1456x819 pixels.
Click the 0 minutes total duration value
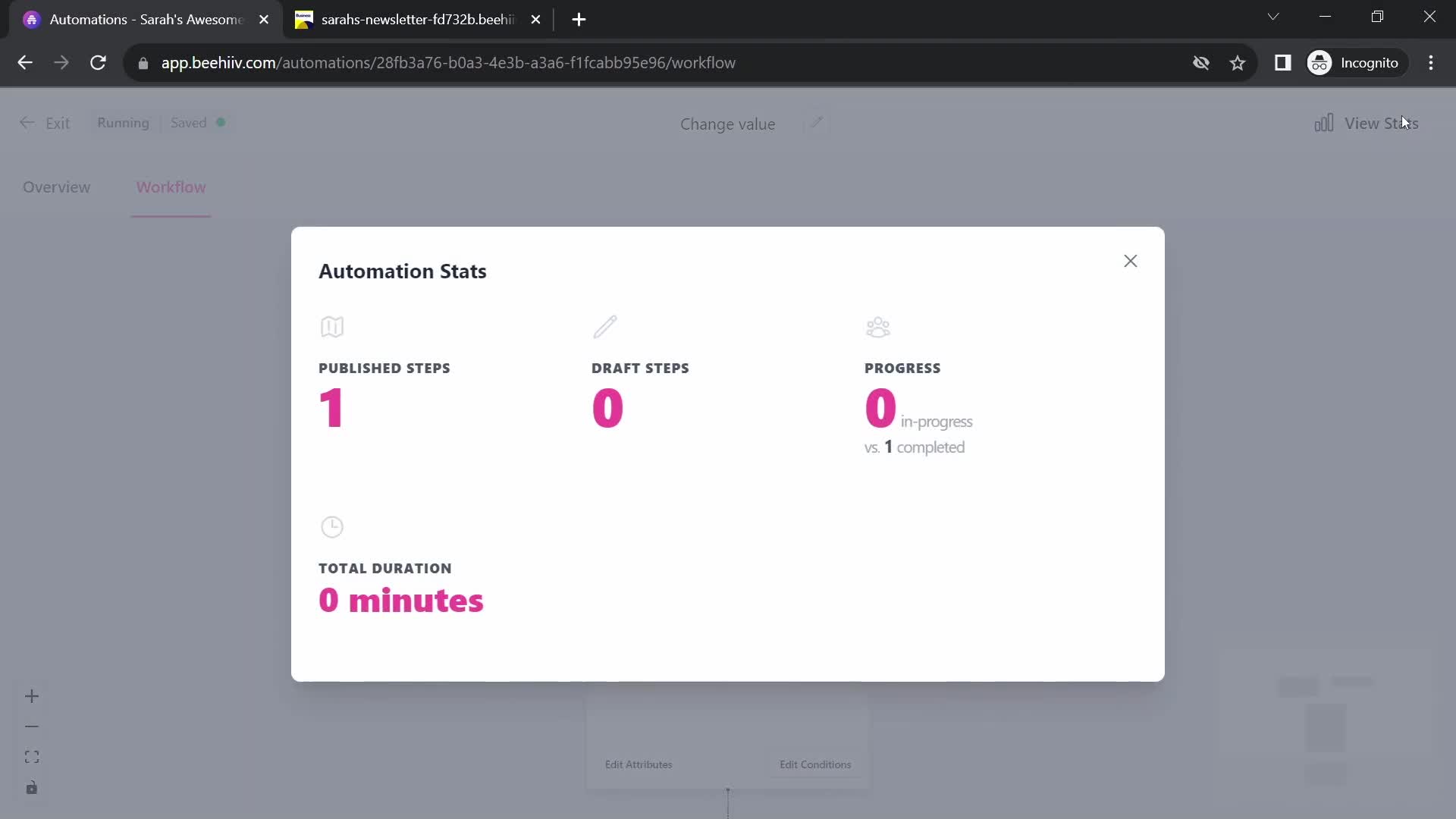point(400,601)
